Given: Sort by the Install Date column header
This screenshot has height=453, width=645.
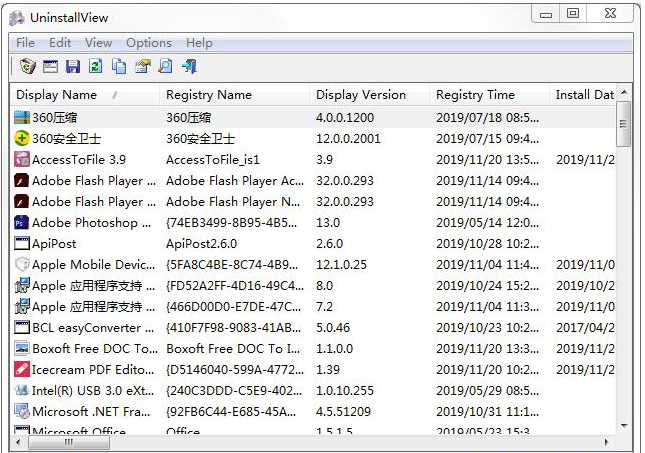Looking at the screenshot, I should 583,95.
